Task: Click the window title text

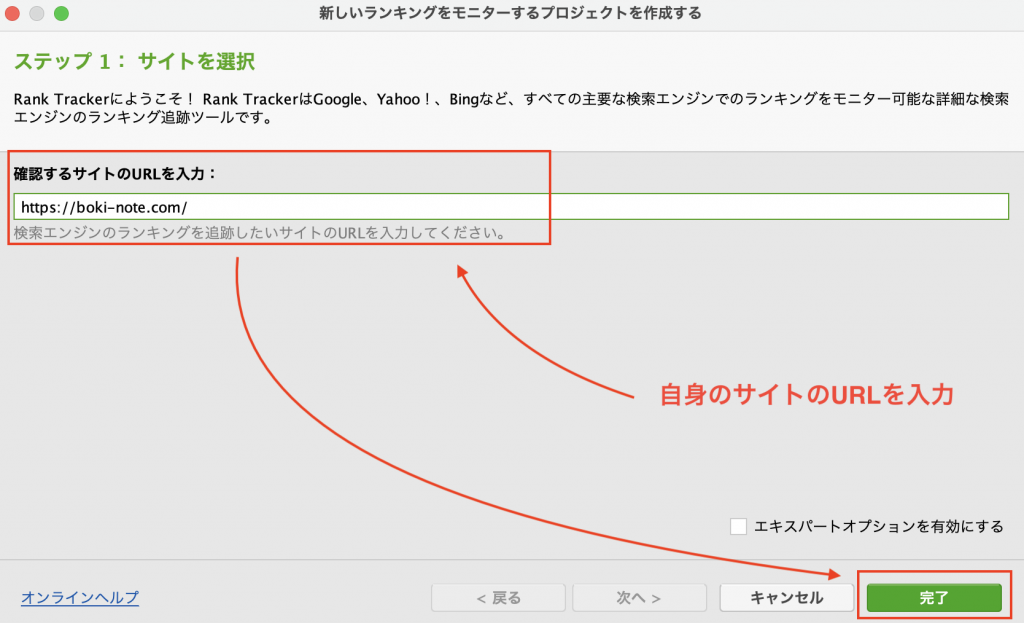Action: [x=510, y=13]
